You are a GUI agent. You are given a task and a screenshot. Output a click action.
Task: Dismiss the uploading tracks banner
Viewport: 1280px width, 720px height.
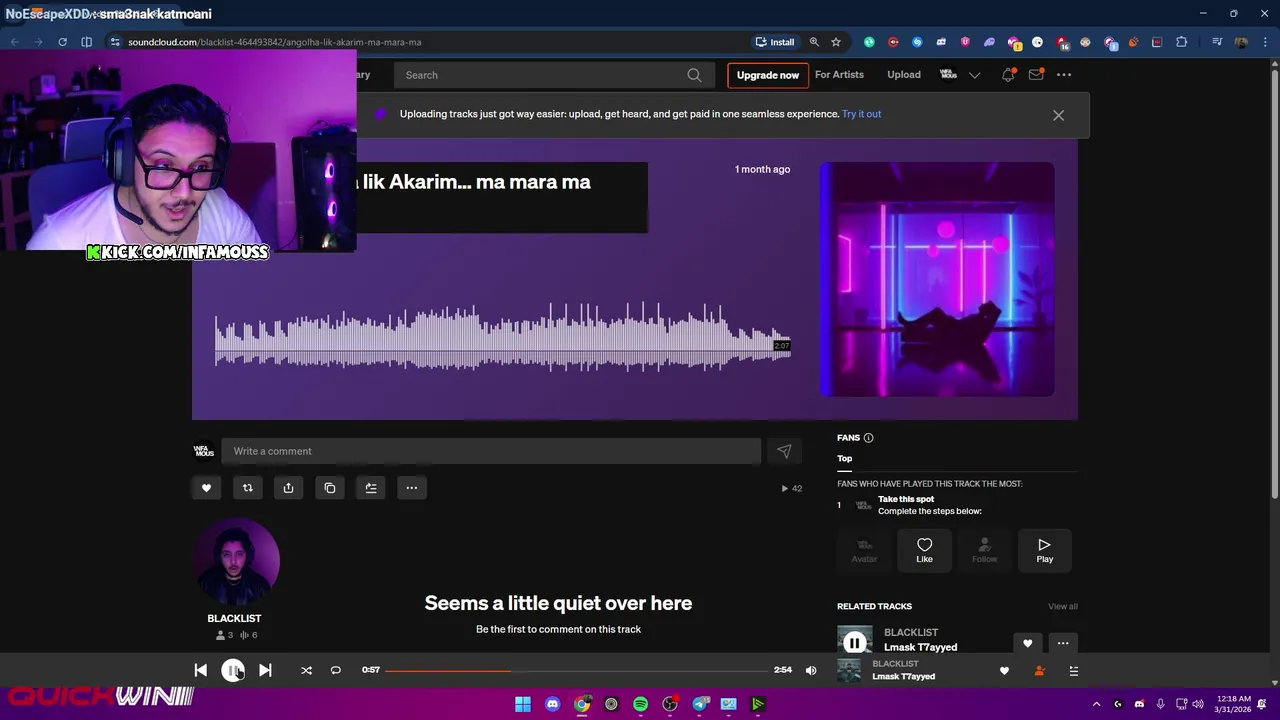point(1058,115)
